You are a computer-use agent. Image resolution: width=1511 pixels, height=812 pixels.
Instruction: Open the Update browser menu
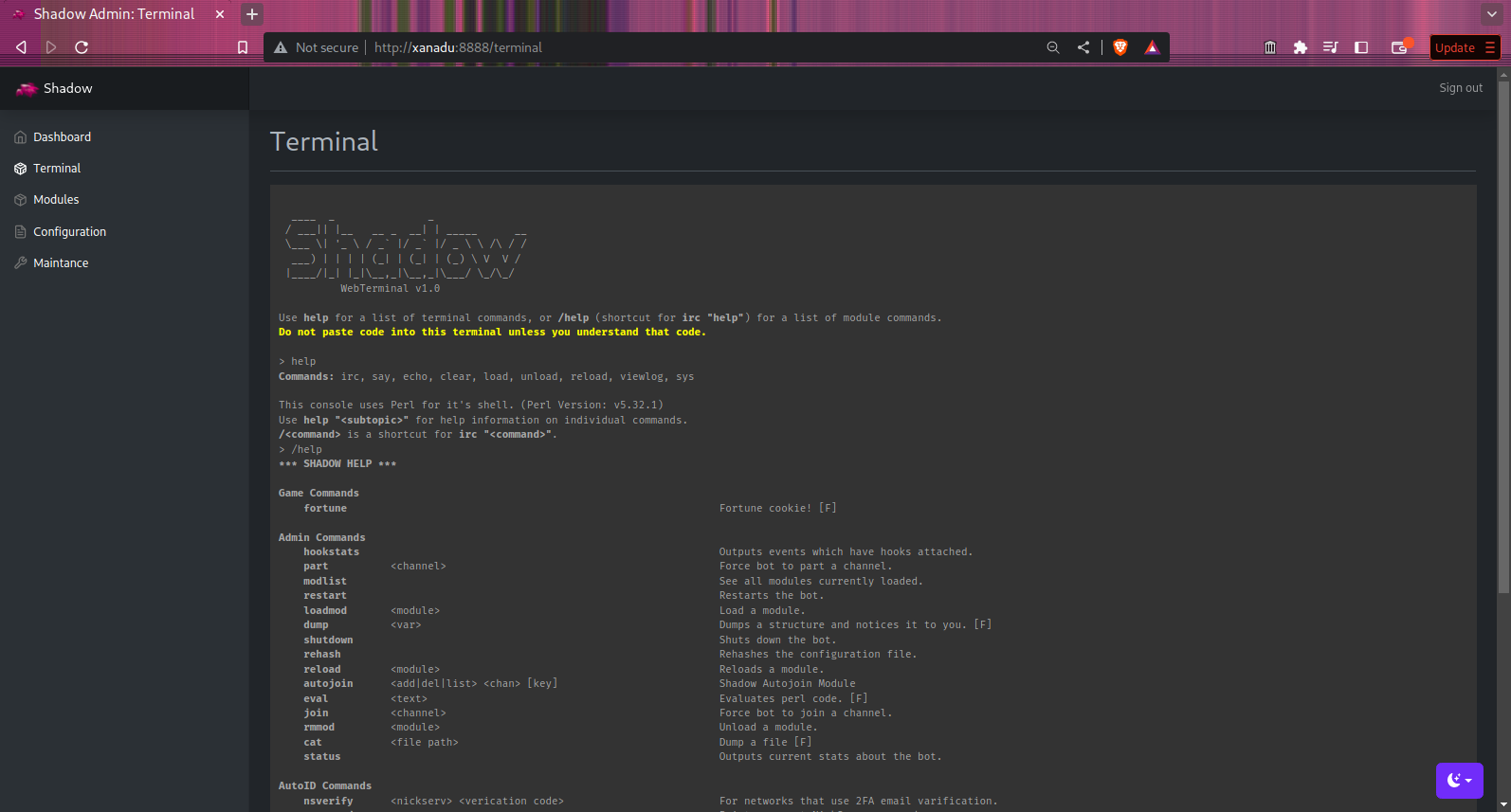coord(1464,47)
